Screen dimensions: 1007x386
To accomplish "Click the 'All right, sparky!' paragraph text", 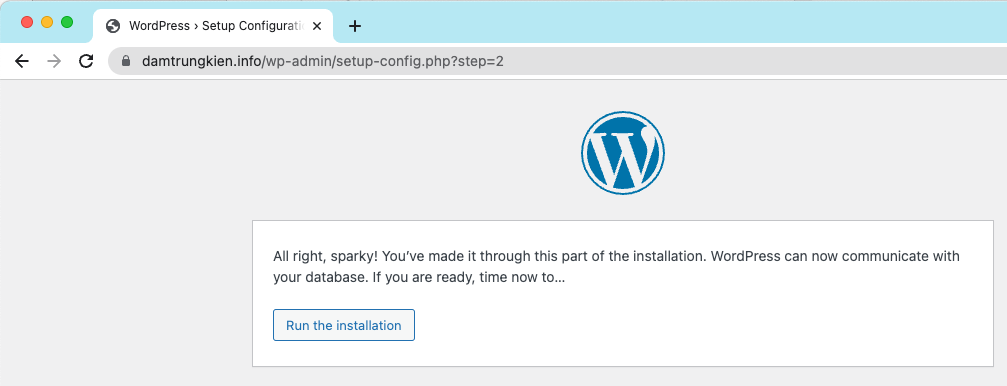I will (616, 267).
